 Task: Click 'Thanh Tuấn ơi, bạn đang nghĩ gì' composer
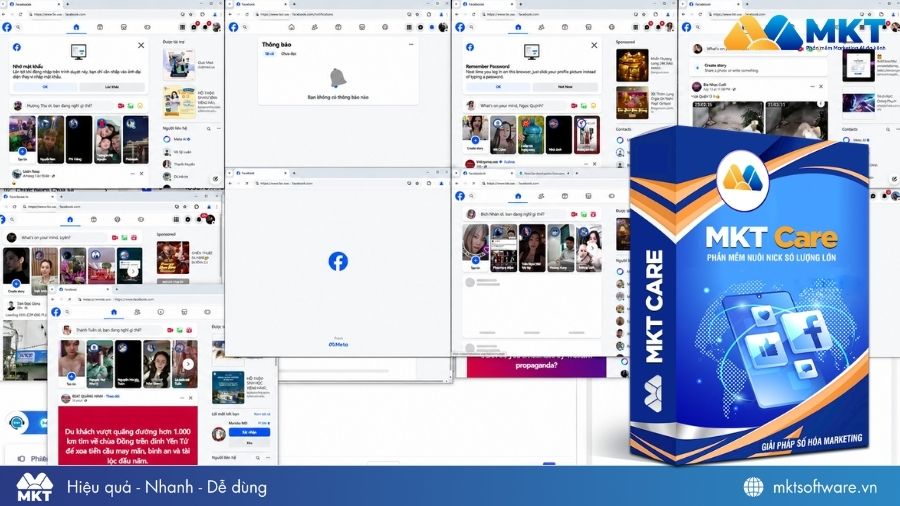(x=118, y=330)
